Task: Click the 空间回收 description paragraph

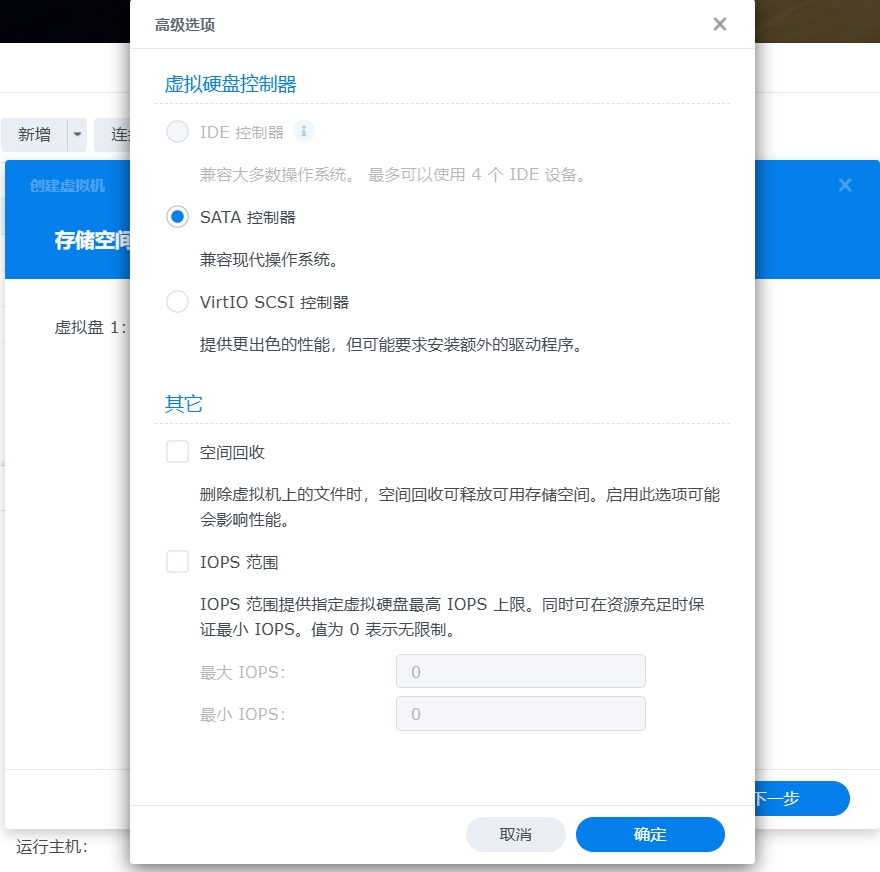Action: [x=460, y=507]
